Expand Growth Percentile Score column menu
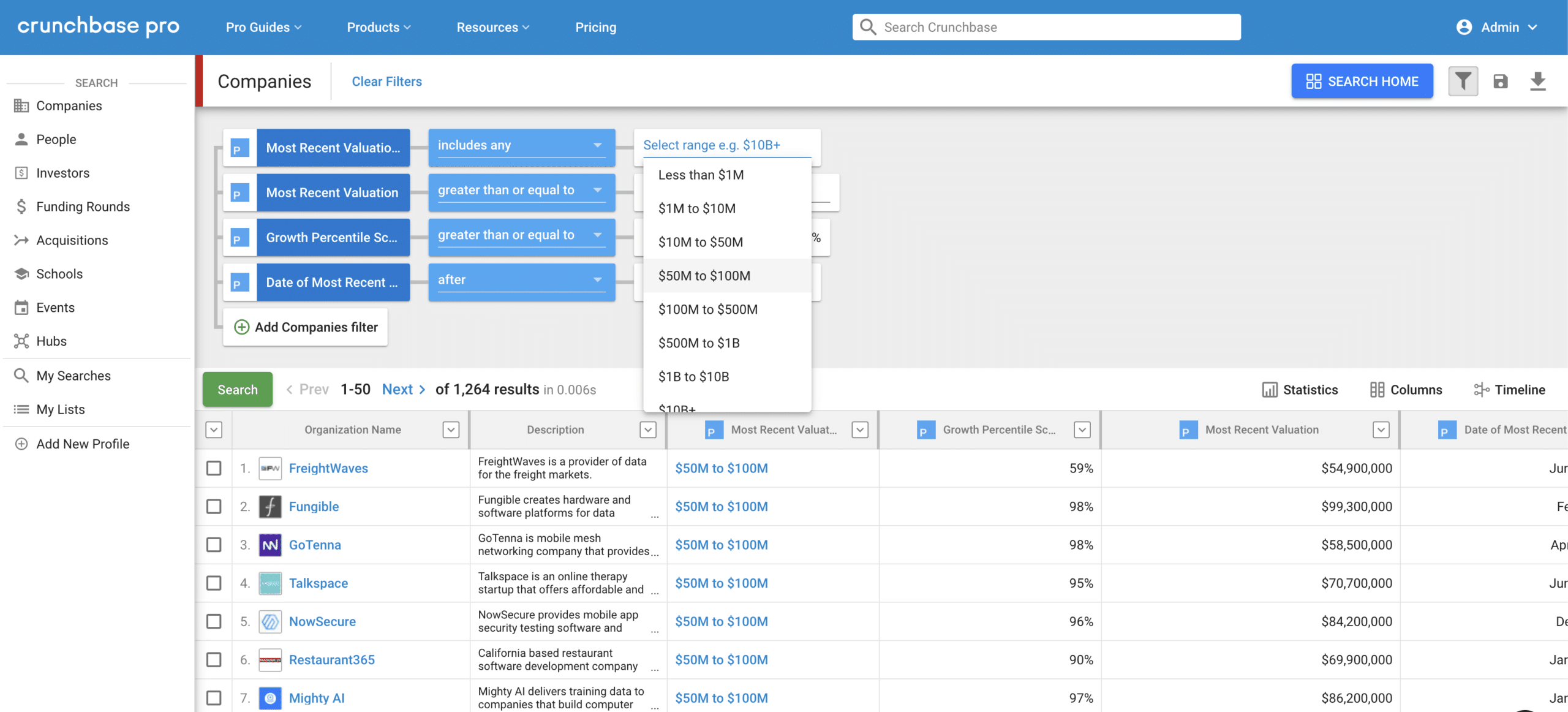1568x712 pixels. (1082, 430)
